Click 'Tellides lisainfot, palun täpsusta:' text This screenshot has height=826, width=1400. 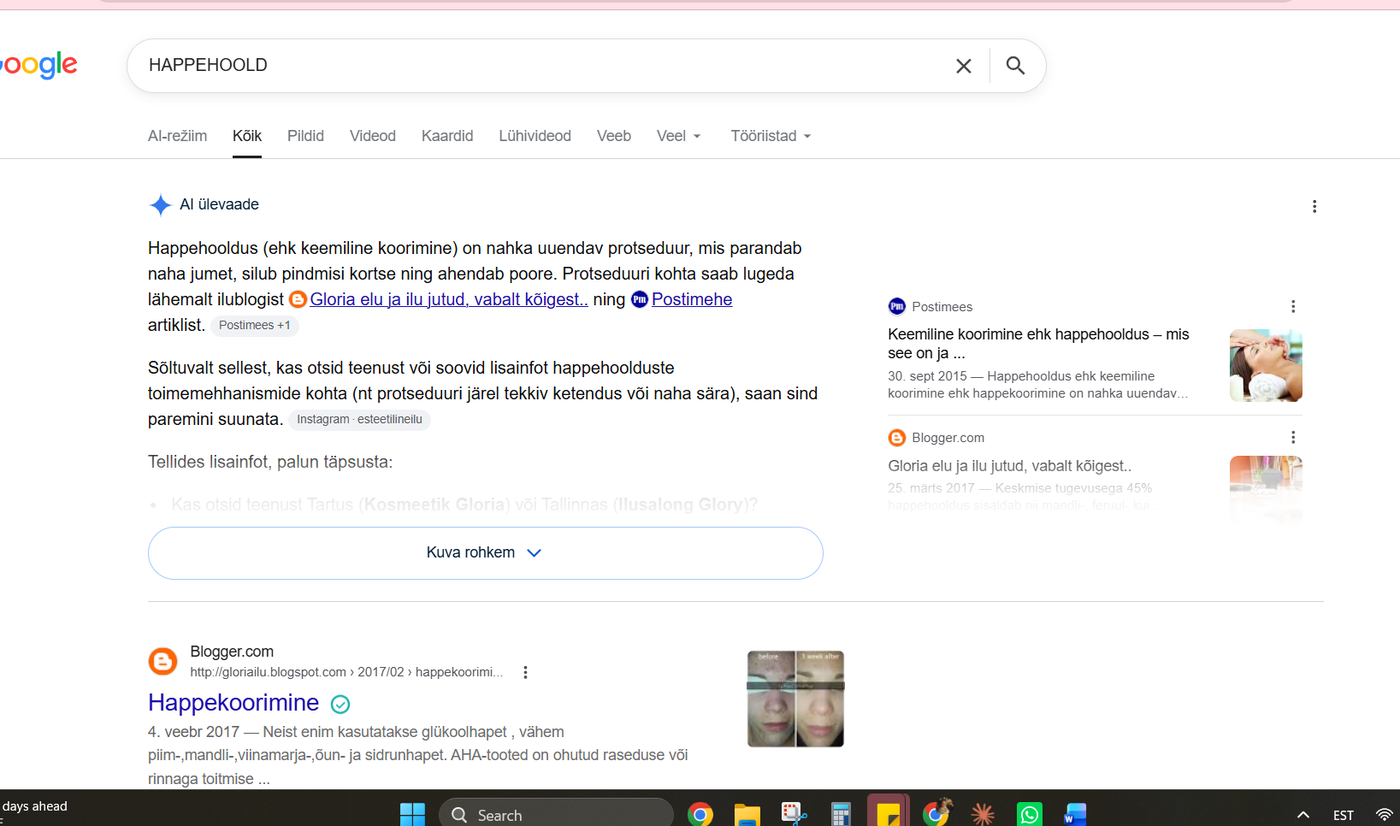[270, 462]
